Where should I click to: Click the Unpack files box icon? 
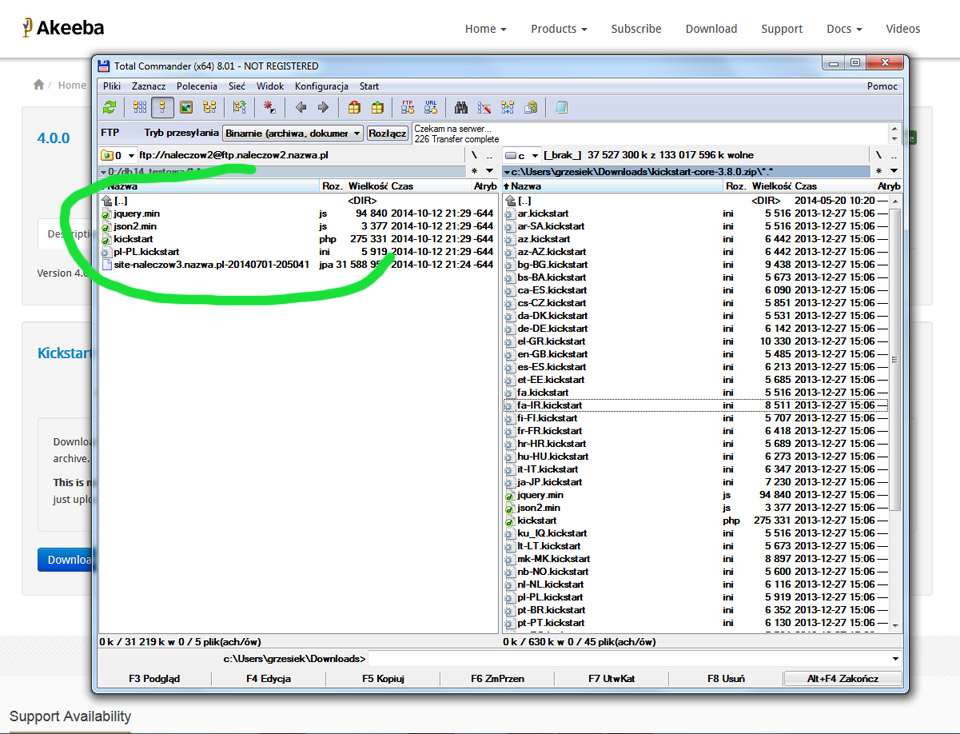tap(377, 108)
